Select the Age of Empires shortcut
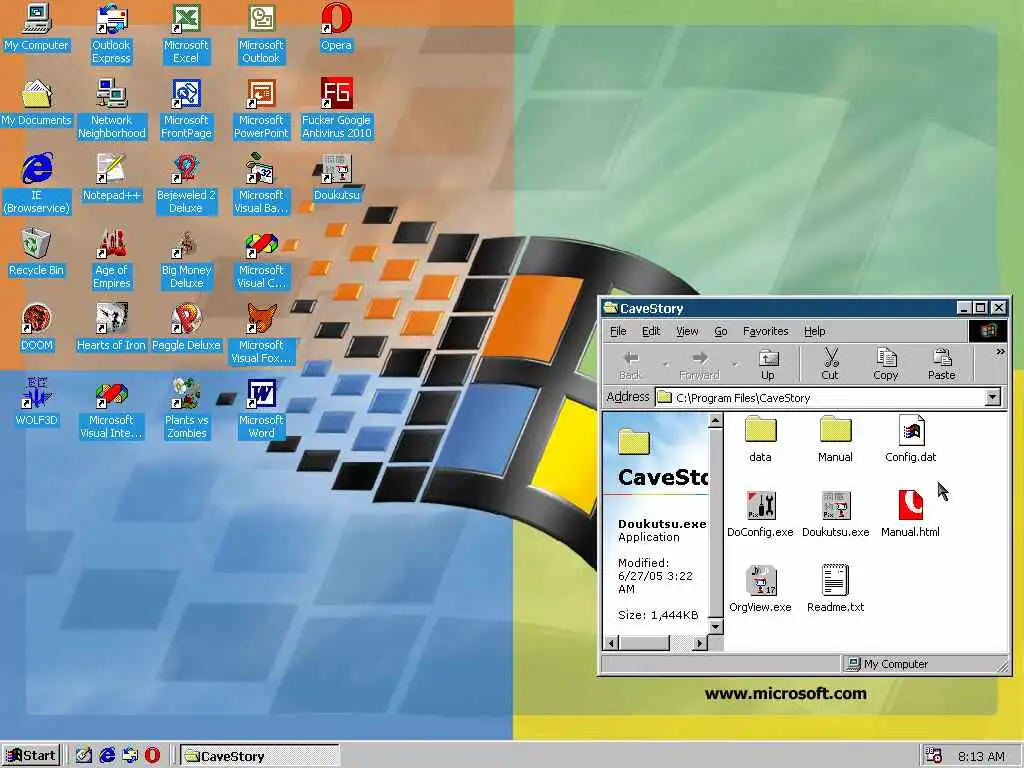Screen dimensions: 1024x768 point(112,259)
